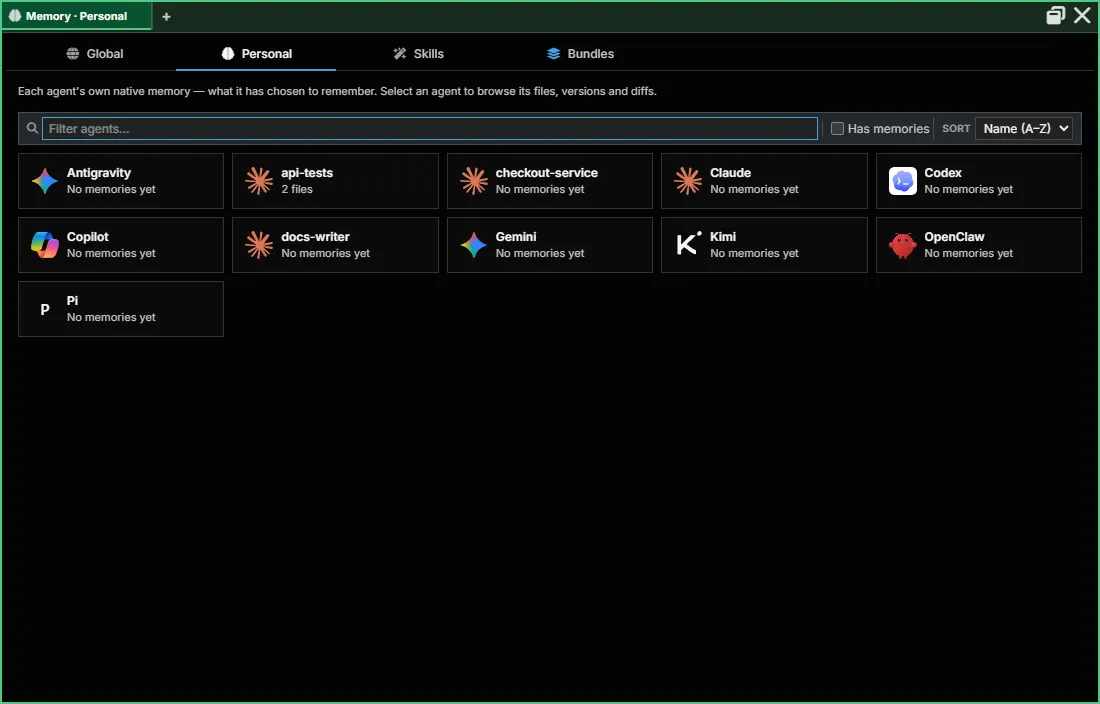Click the Pi letter P icon
Image resolution: width=1100 pixels, height=704 pixels.
pyautogui.click(x=45, y=309)
